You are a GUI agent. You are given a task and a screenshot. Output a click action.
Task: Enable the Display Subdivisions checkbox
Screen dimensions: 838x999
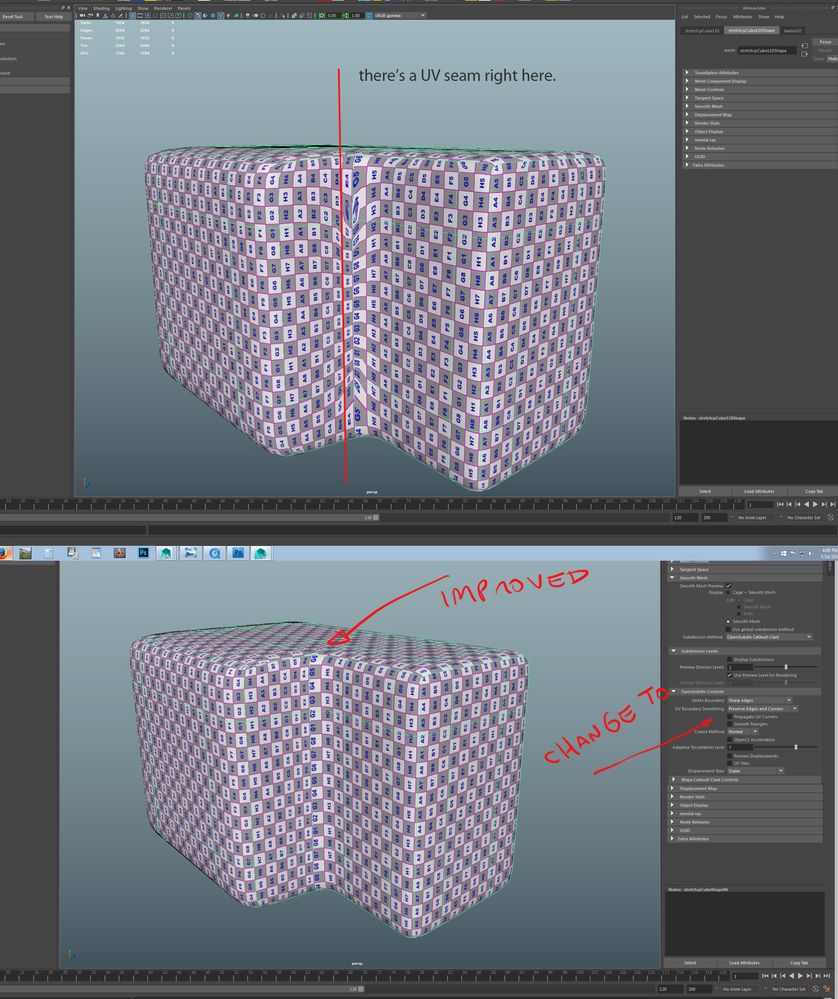click(x=730, y=659)
